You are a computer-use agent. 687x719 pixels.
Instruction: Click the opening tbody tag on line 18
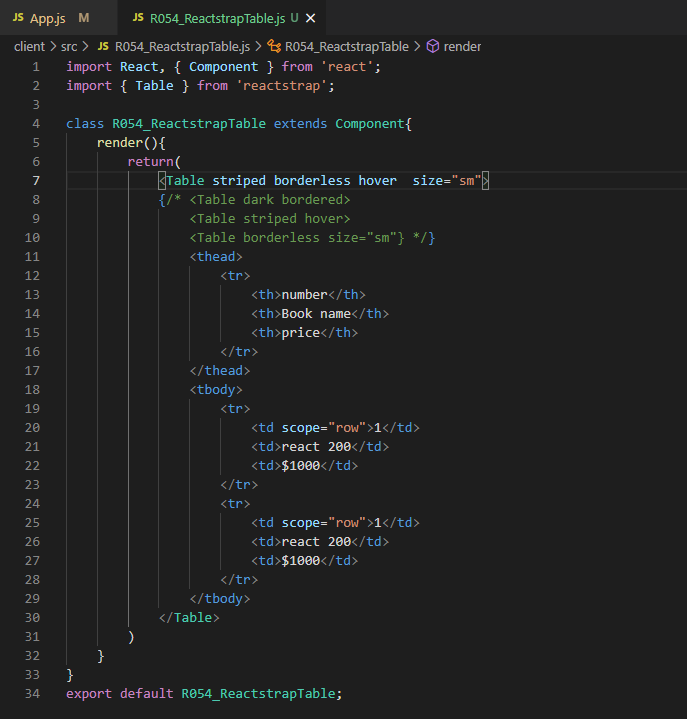click(x=216, y=389)
